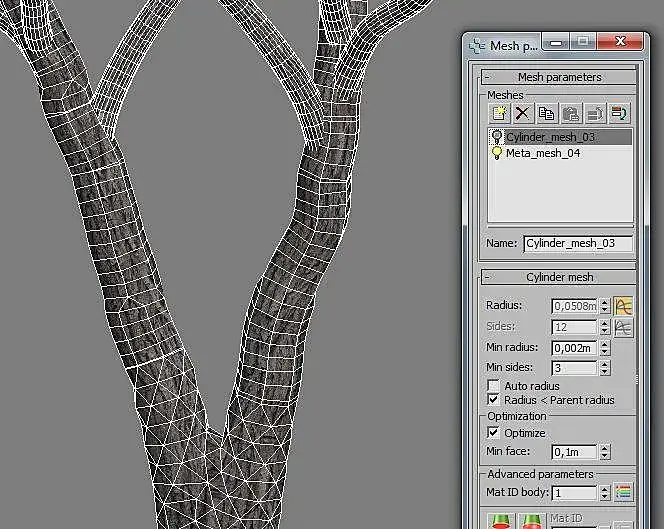
Task: Paste mesh using clipboard icon
Action: click(570, 114)
